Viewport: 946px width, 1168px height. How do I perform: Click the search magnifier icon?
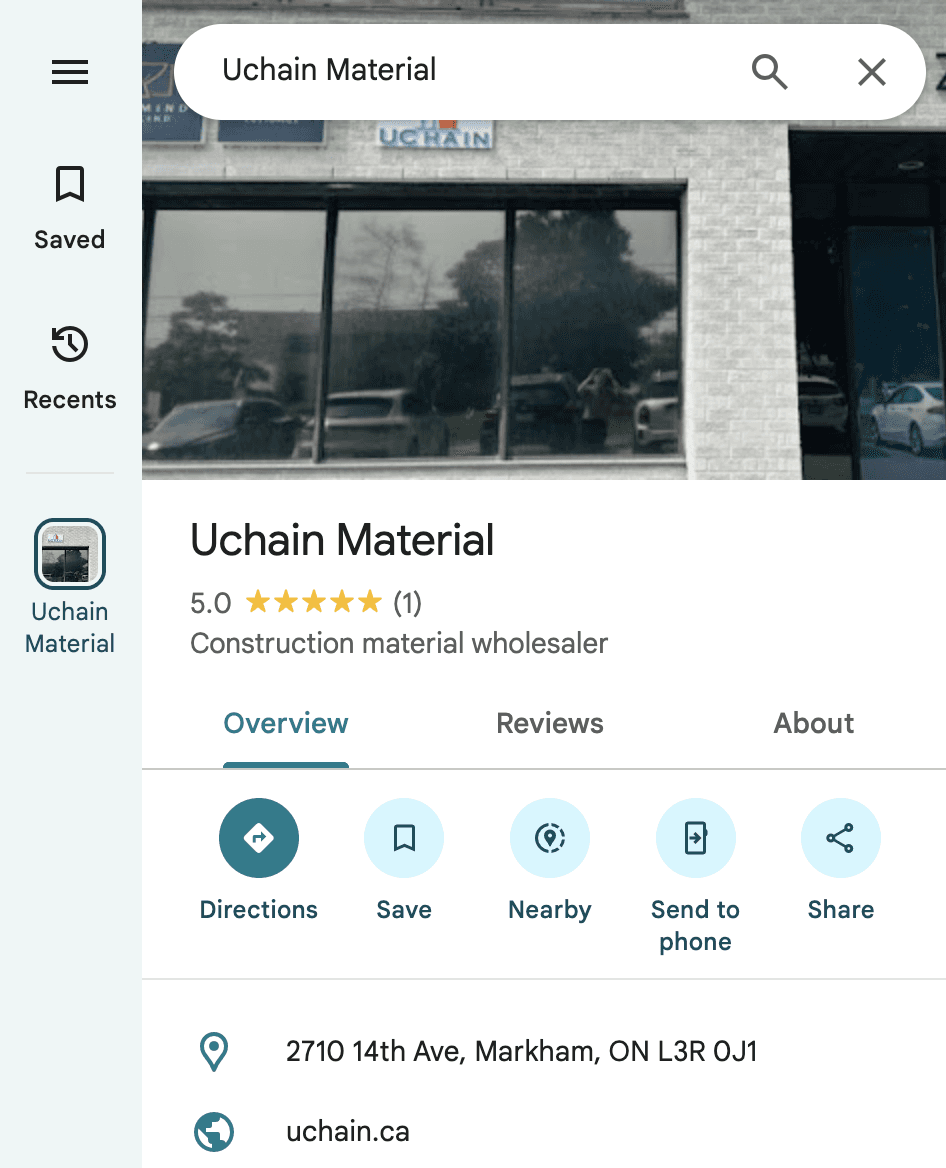click(769, 72)
